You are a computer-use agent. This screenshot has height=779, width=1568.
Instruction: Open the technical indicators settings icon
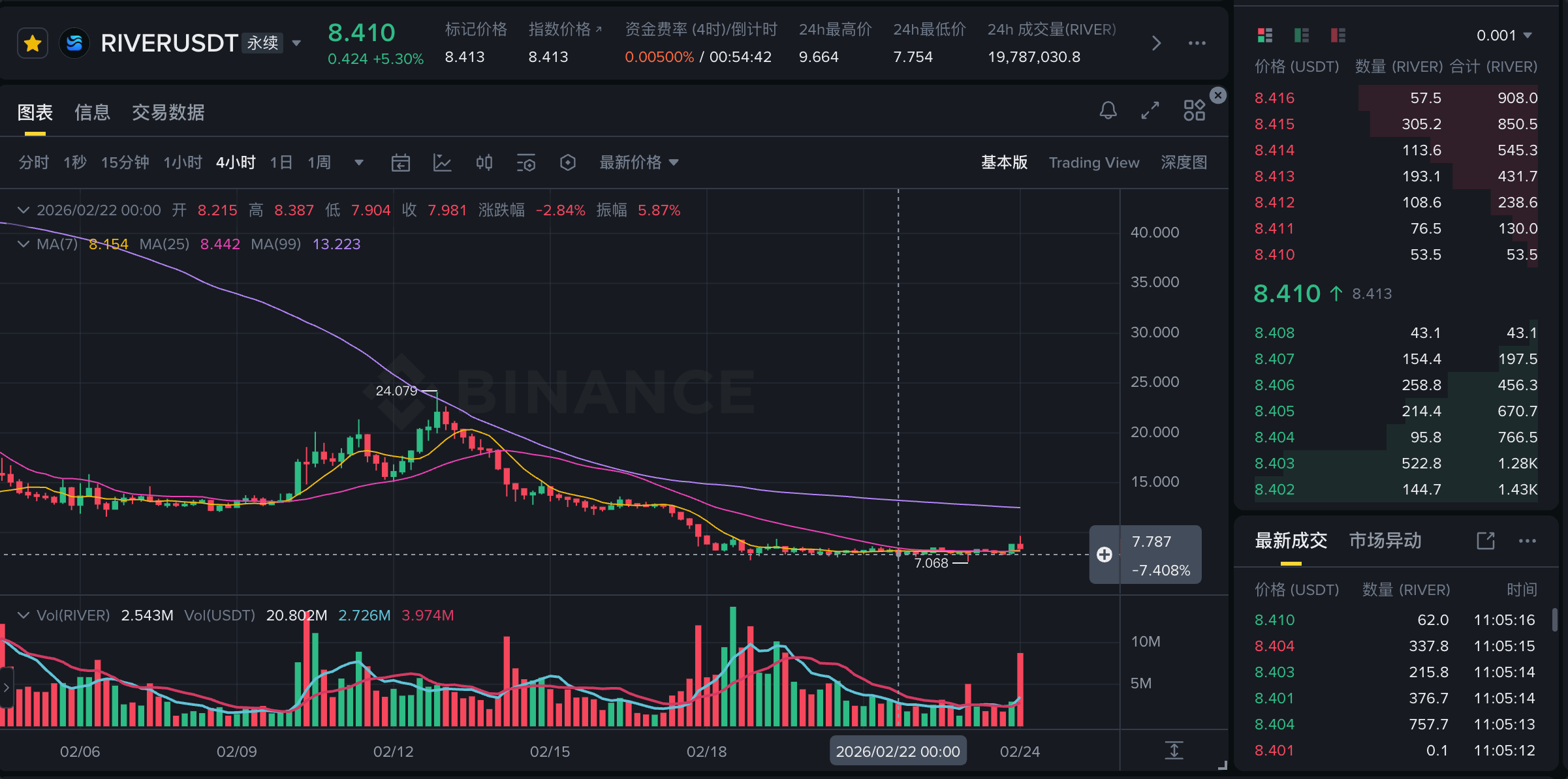click(525, 162)
